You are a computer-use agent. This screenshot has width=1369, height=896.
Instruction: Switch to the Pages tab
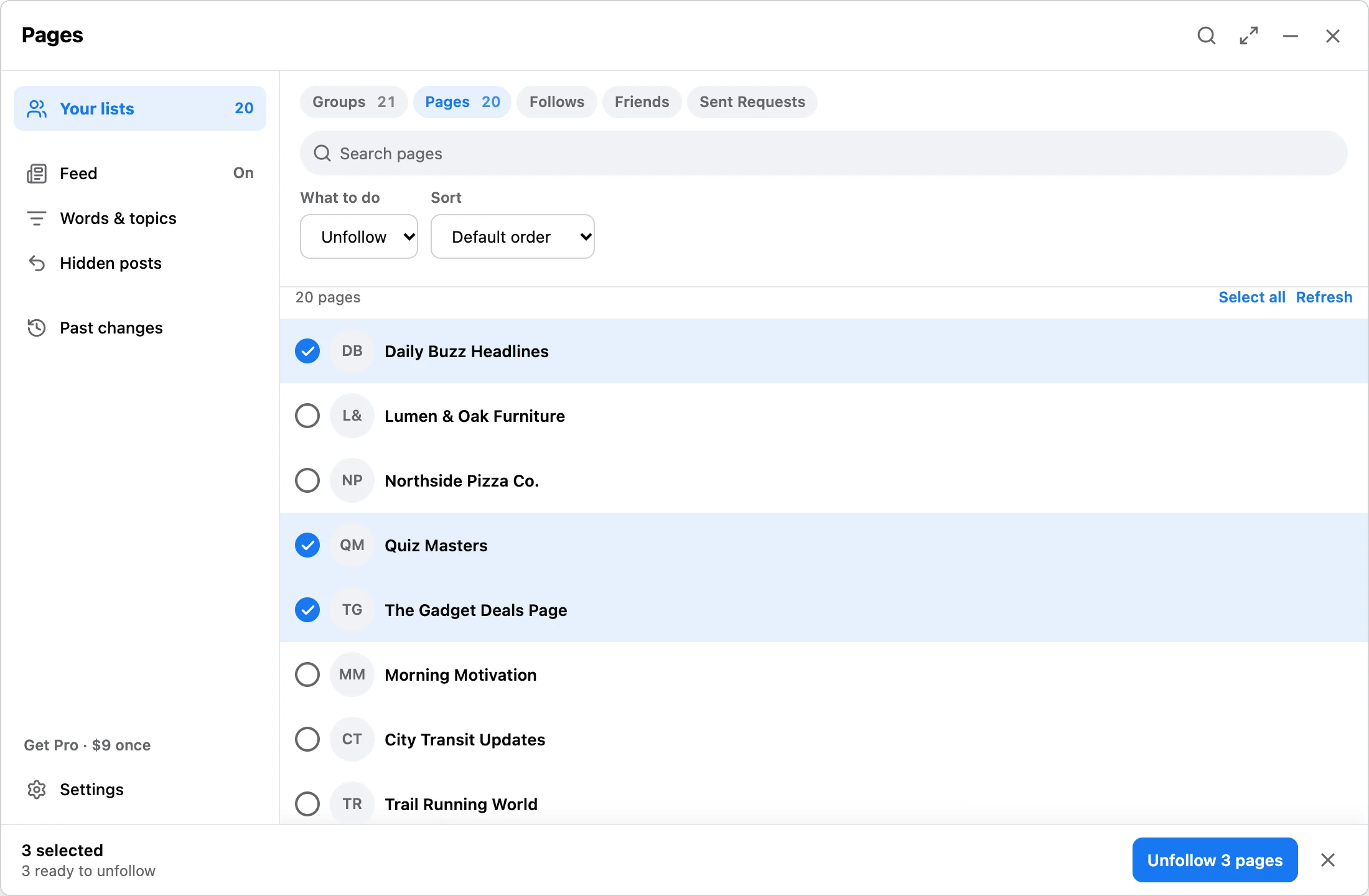click(462, 102)
